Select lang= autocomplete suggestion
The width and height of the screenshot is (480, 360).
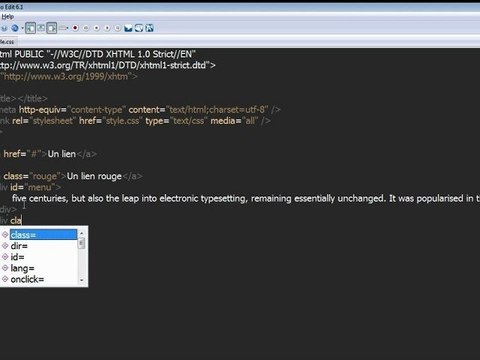(x=22, y=268)
